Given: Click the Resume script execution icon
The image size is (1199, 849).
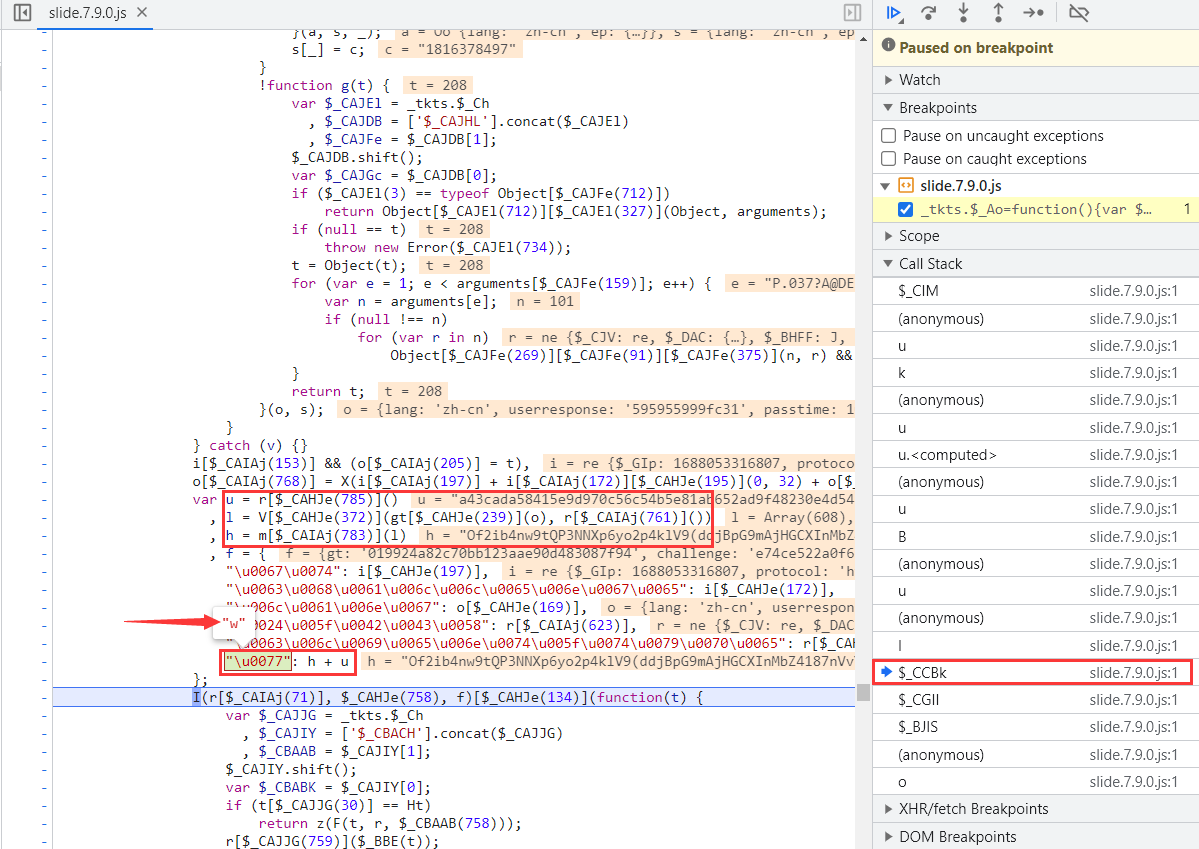Looking at the screenshot, I should click(x=894, y=13).
